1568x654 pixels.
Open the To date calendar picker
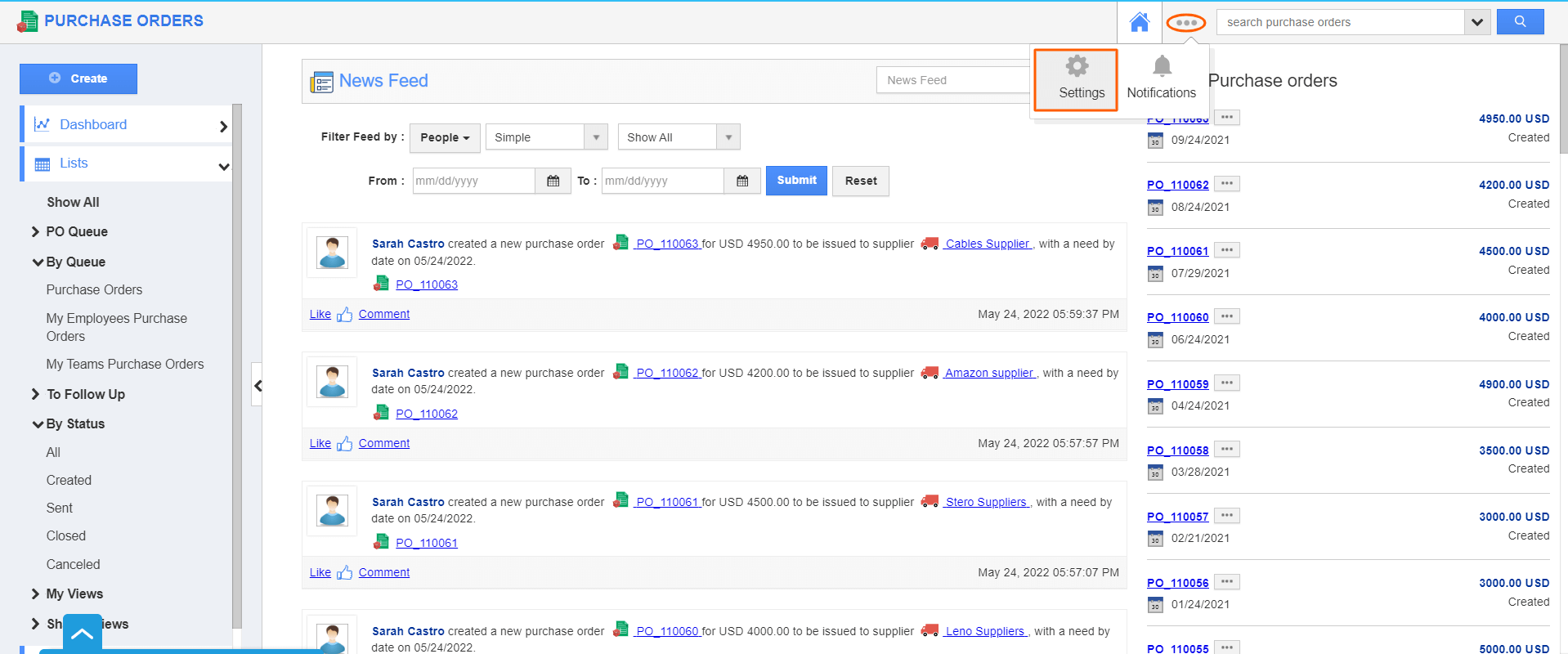click(x=741, y=181)
